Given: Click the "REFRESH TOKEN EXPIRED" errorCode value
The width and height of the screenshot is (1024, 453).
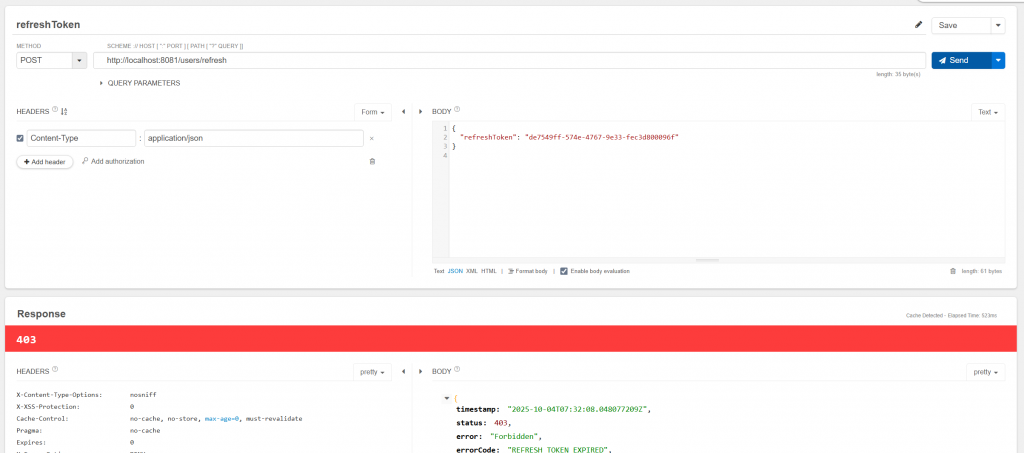Looking at the screenshot, I should (x=558, y=450).
